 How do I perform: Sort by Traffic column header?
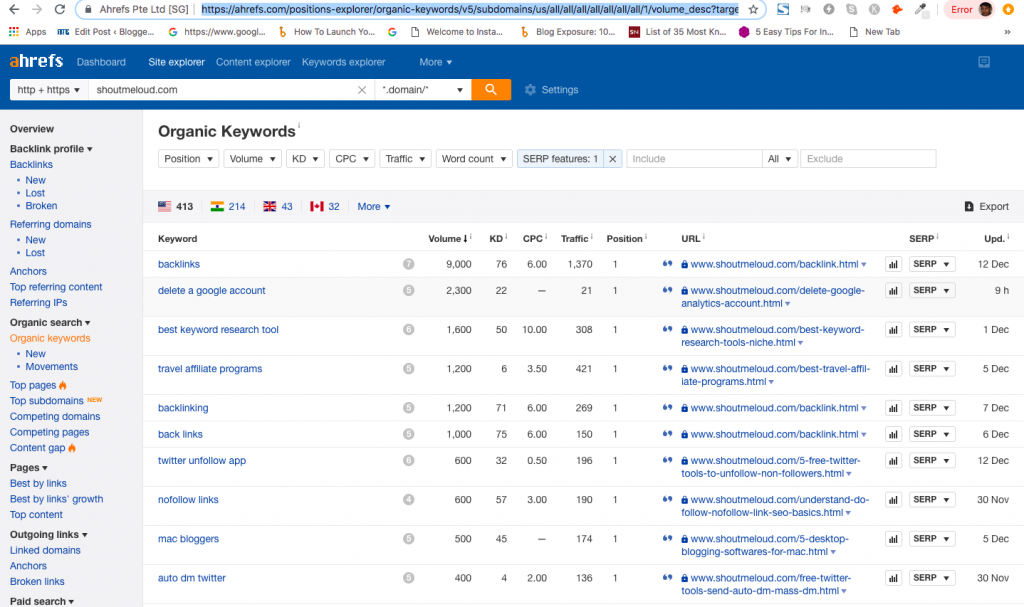(574, 238)
